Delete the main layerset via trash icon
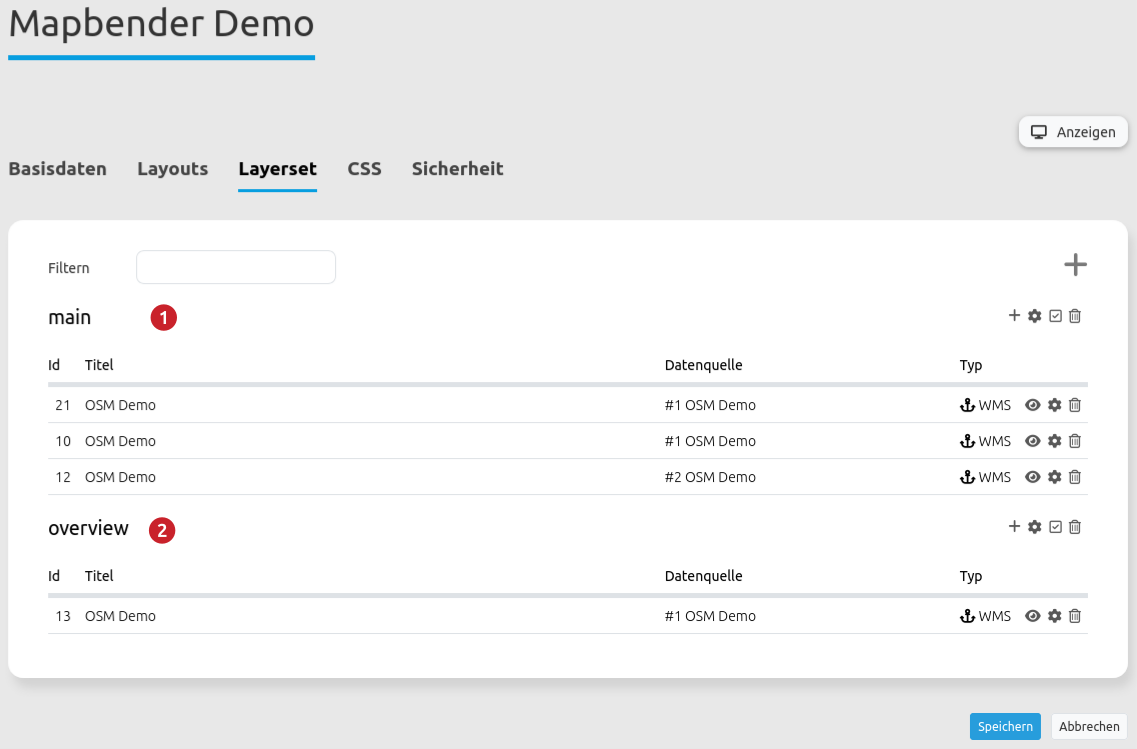The width and height of the screenshot is (1137, 749). pyautogui.click(x=1075, y=316)
